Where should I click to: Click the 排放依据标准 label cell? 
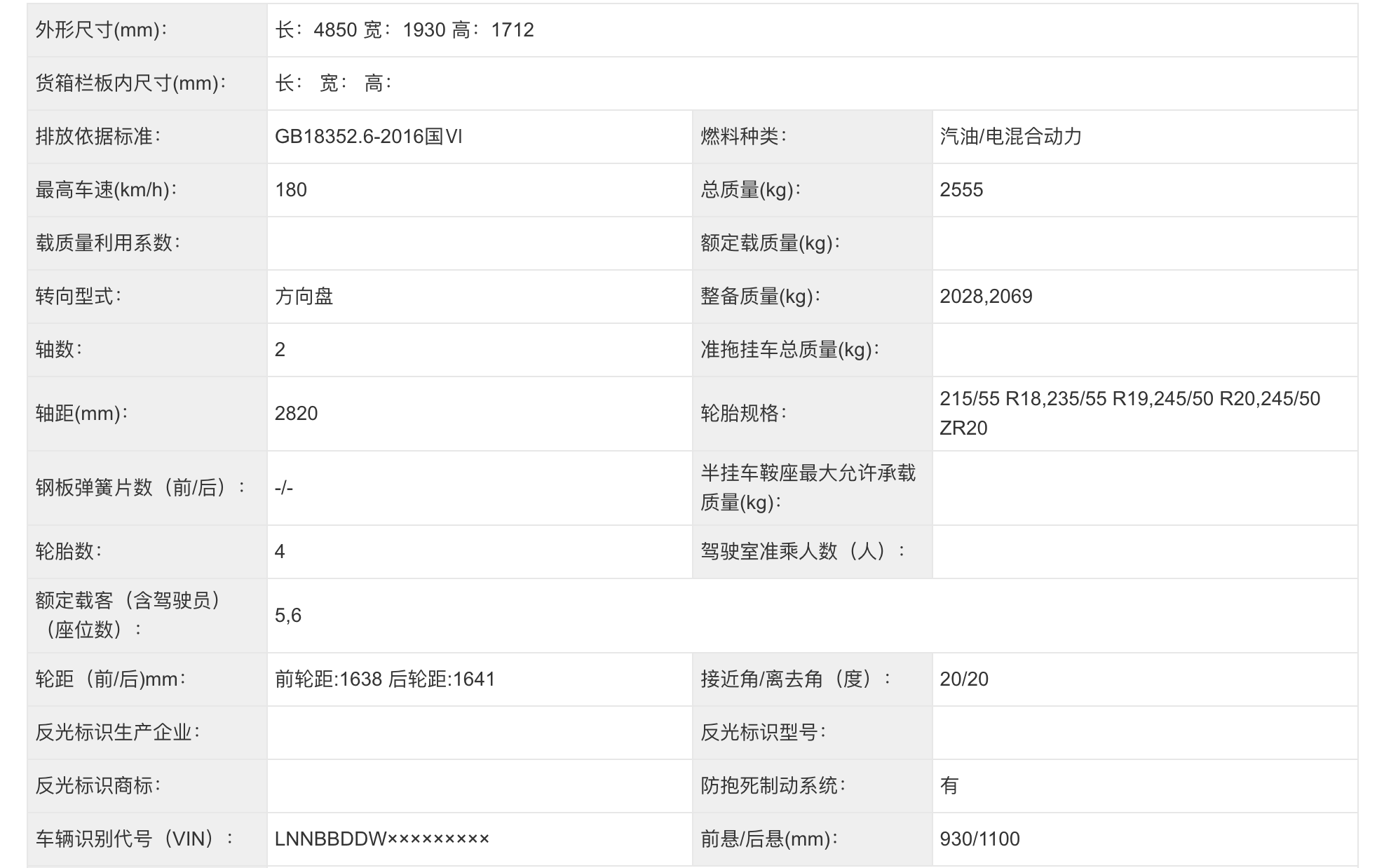pyautogui.click(x=98, y=137)
